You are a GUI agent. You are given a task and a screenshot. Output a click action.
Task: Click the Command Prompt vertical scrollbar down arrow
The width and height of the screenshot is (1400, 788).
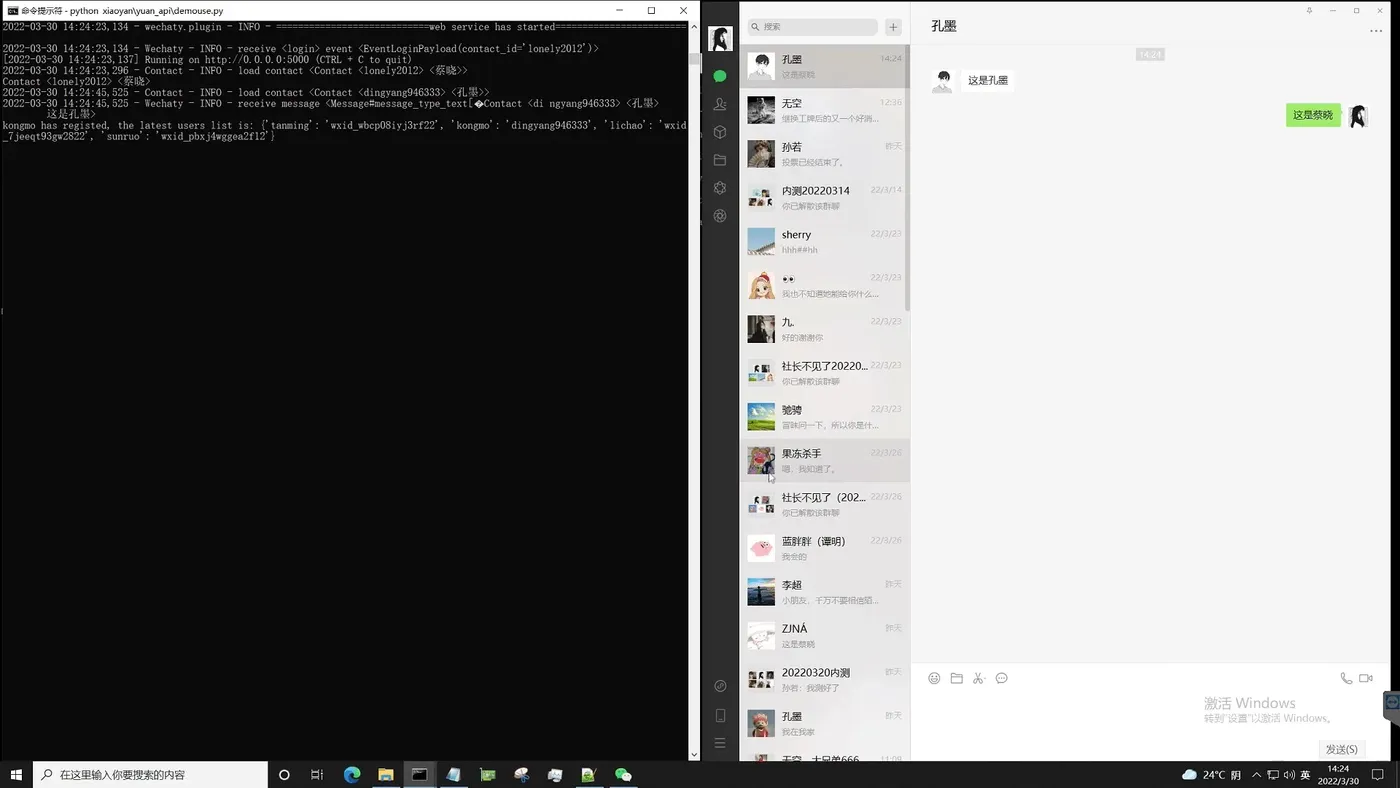695,755
